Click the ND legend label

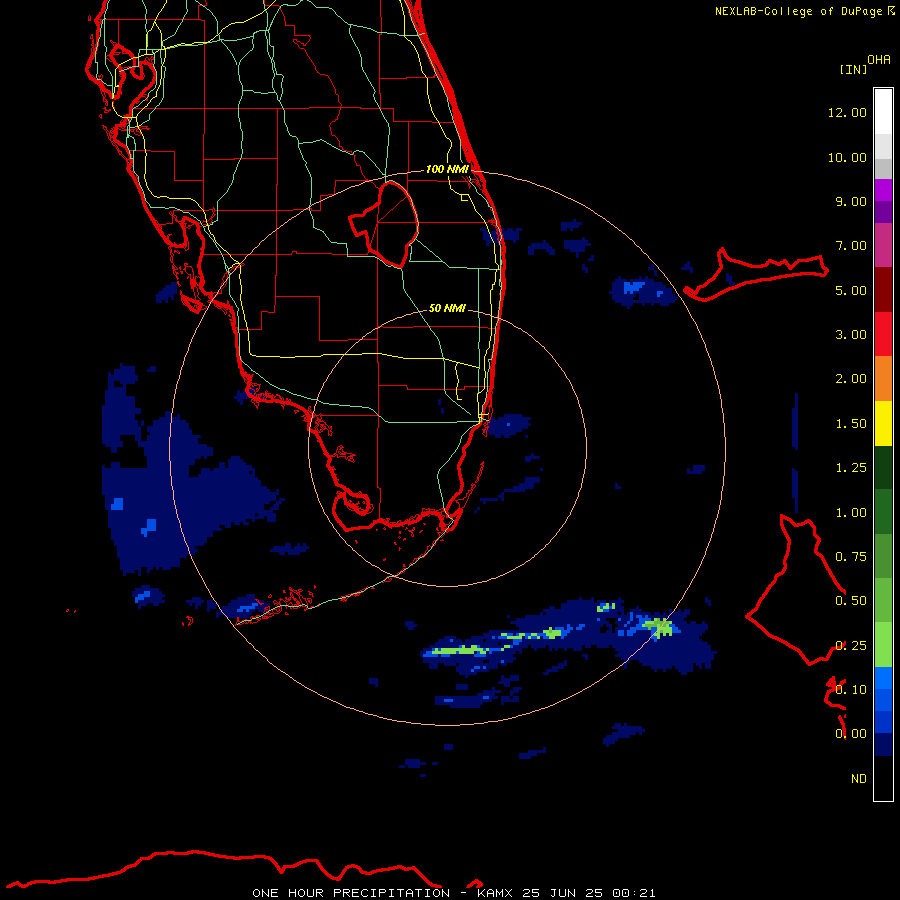[859, 779]
